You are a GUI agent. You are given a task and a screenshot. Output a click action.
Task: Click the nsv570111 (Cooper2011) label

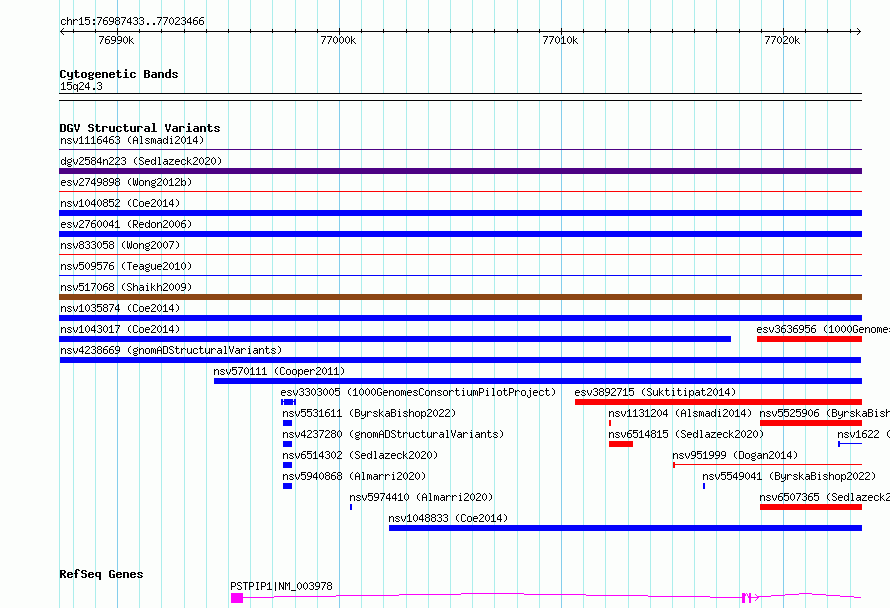click(279, 371)
